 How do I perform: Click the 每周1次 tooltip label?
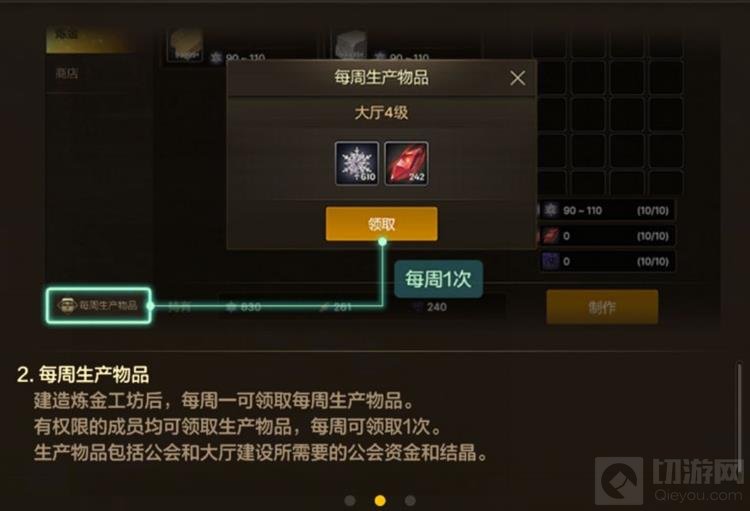pyautogui.click(x=438, y=279)
